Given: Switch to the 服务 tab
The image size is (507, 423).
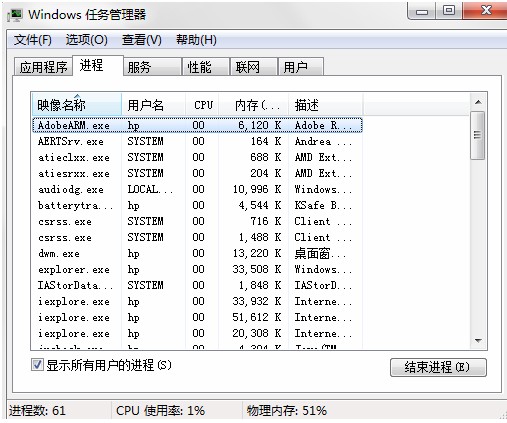Looking at the screenshot, I should click(x=152, y=67).
